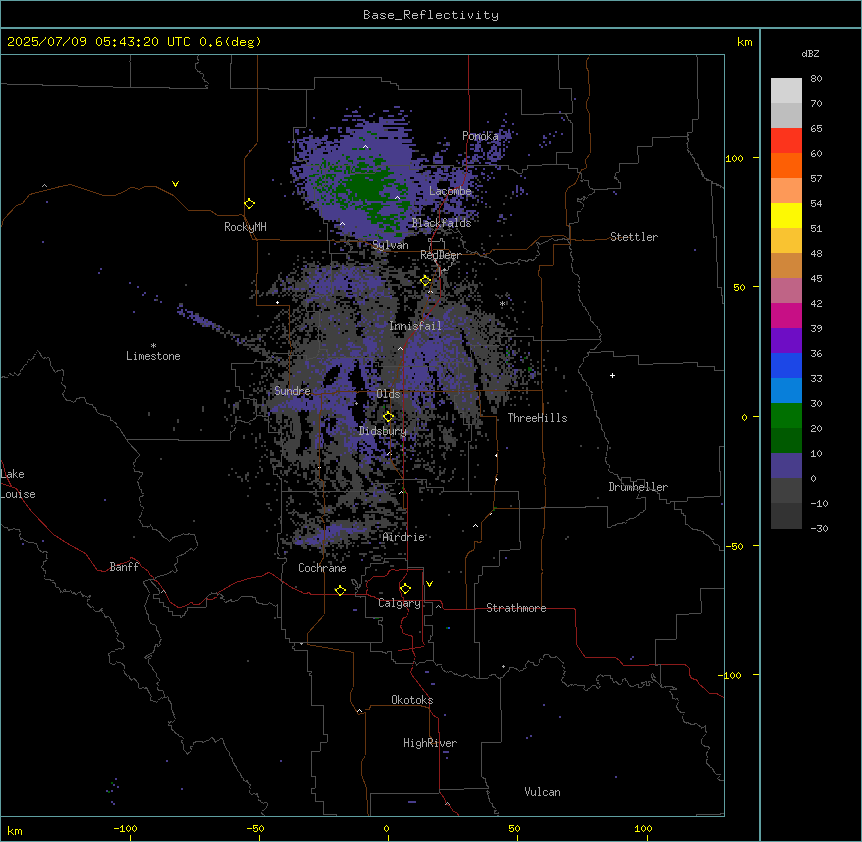Click the yellow diamond marker above Calgary label
The height and width of the screenshot is (842, 862).
(x=405, y=589)
